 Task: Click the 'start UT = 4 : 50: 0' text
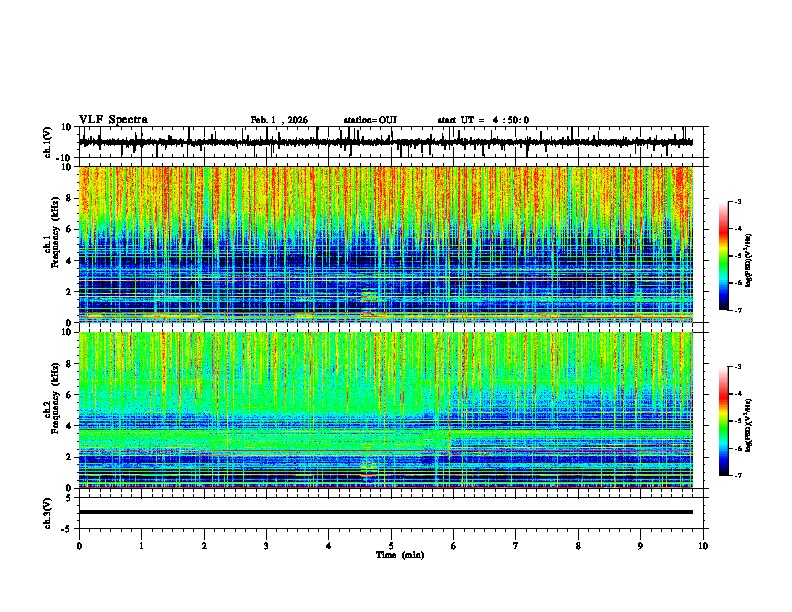pos(483,120)
